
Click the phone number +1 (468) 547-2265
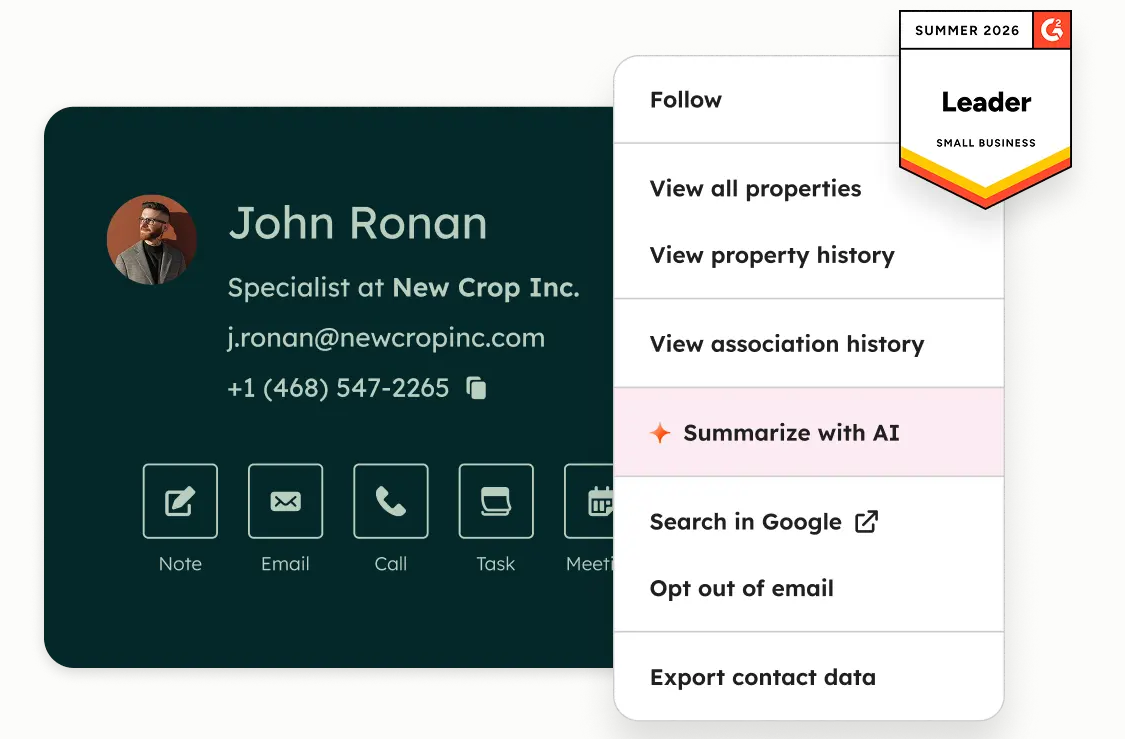[x=338, y=388]
